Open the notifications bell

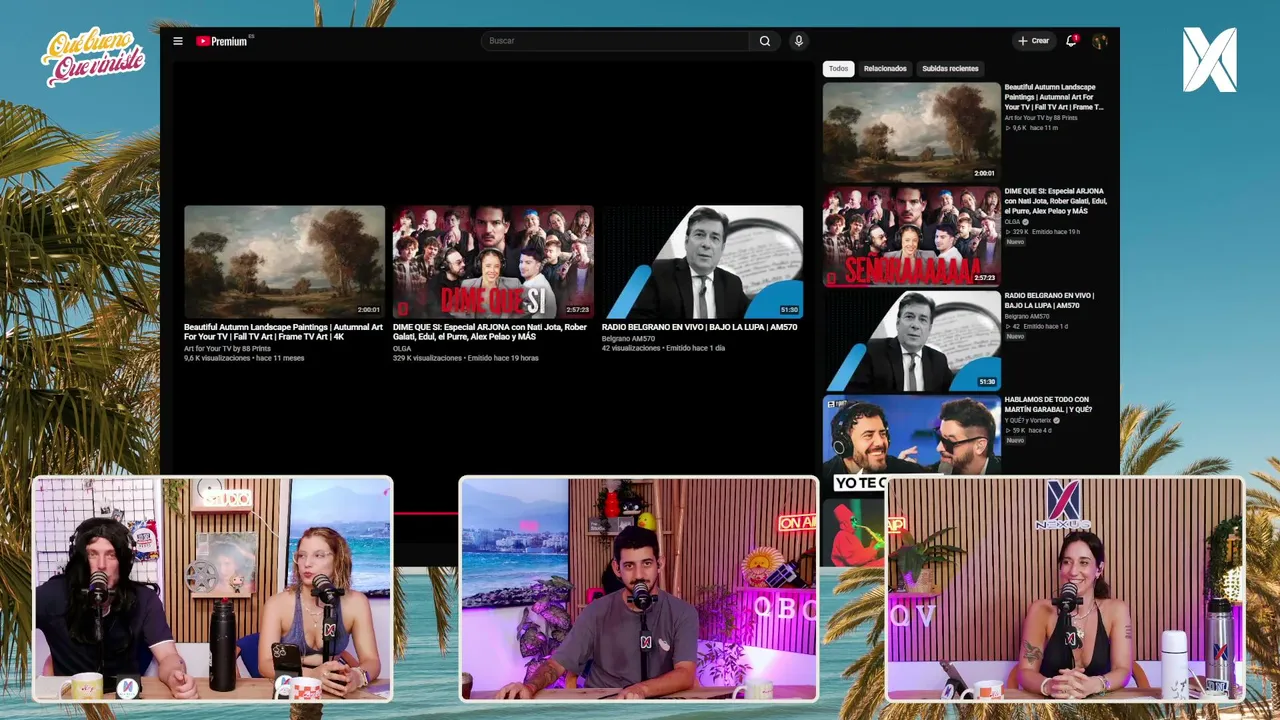coord(1071,41)
